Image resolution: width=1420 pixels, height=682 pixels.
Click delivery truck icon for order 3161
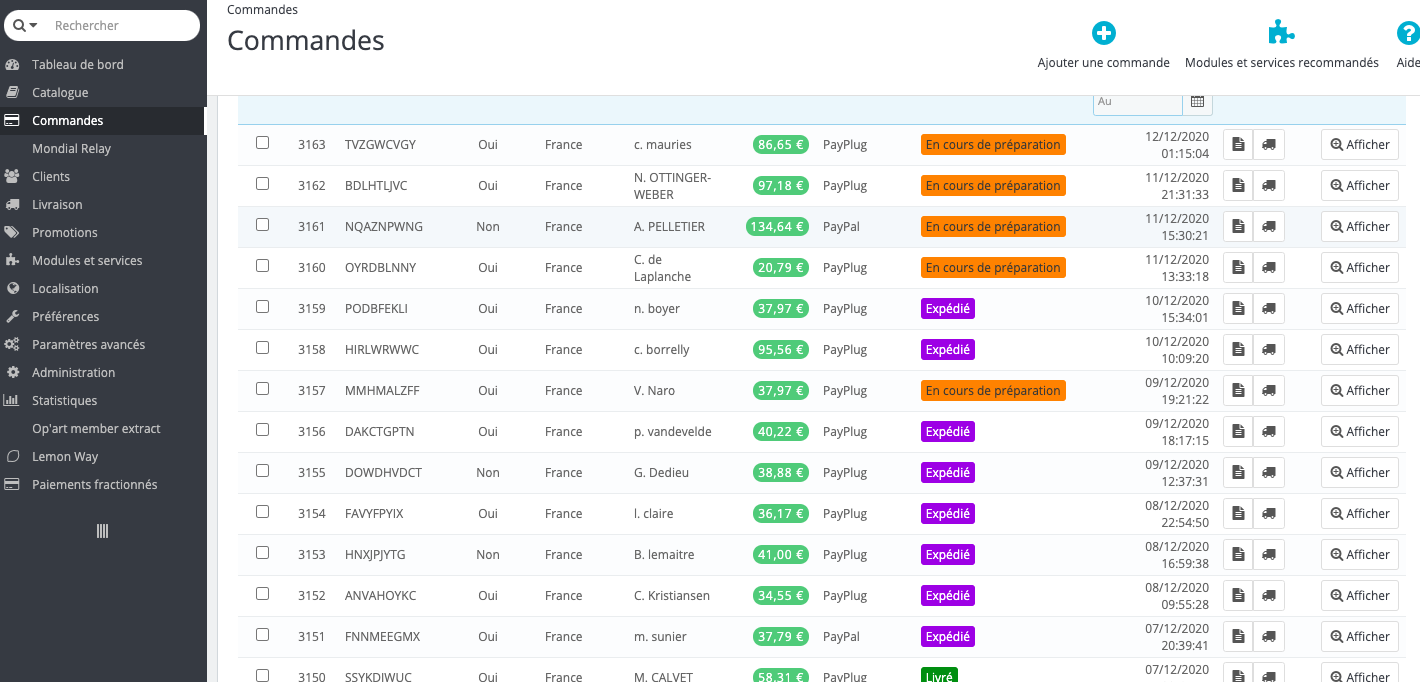tap(1269, 227)
